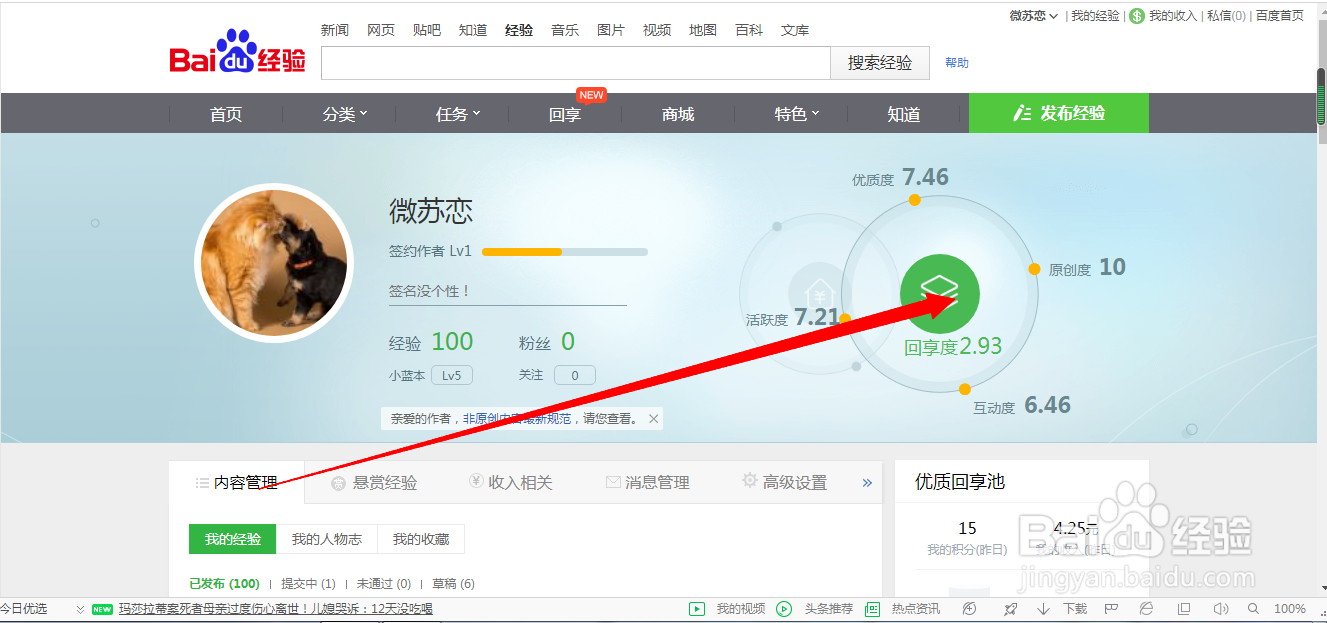Screen dimensions: 1327x623
Task: Open 我的视频 via its play icon
Action: pyautogui.click(x=696, y=608)
